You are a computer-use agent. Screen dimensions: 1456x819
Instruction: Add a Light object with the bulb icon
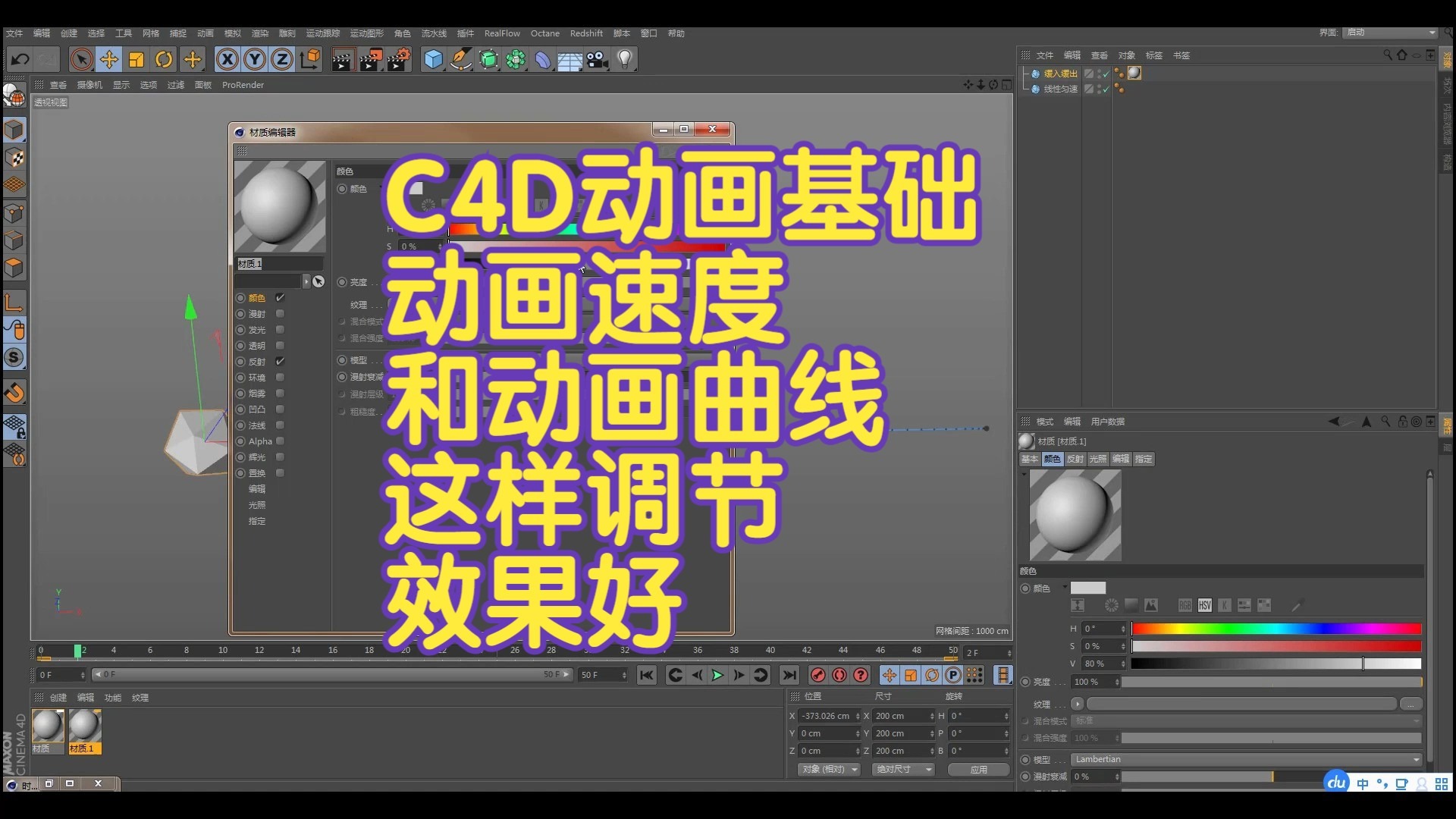(x=625, y=59)
